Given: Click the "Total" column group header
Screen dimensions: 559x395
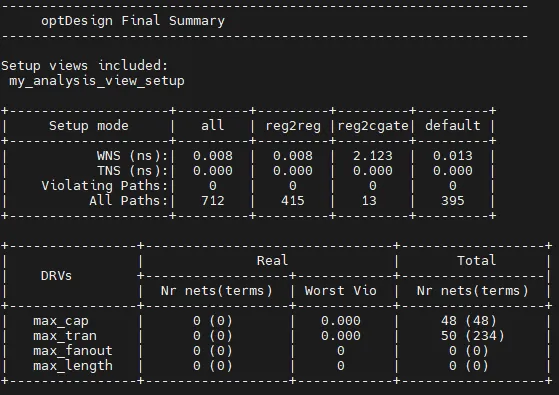Looking at the screenshot, I should pyautogui.click(x=477, y=261).
